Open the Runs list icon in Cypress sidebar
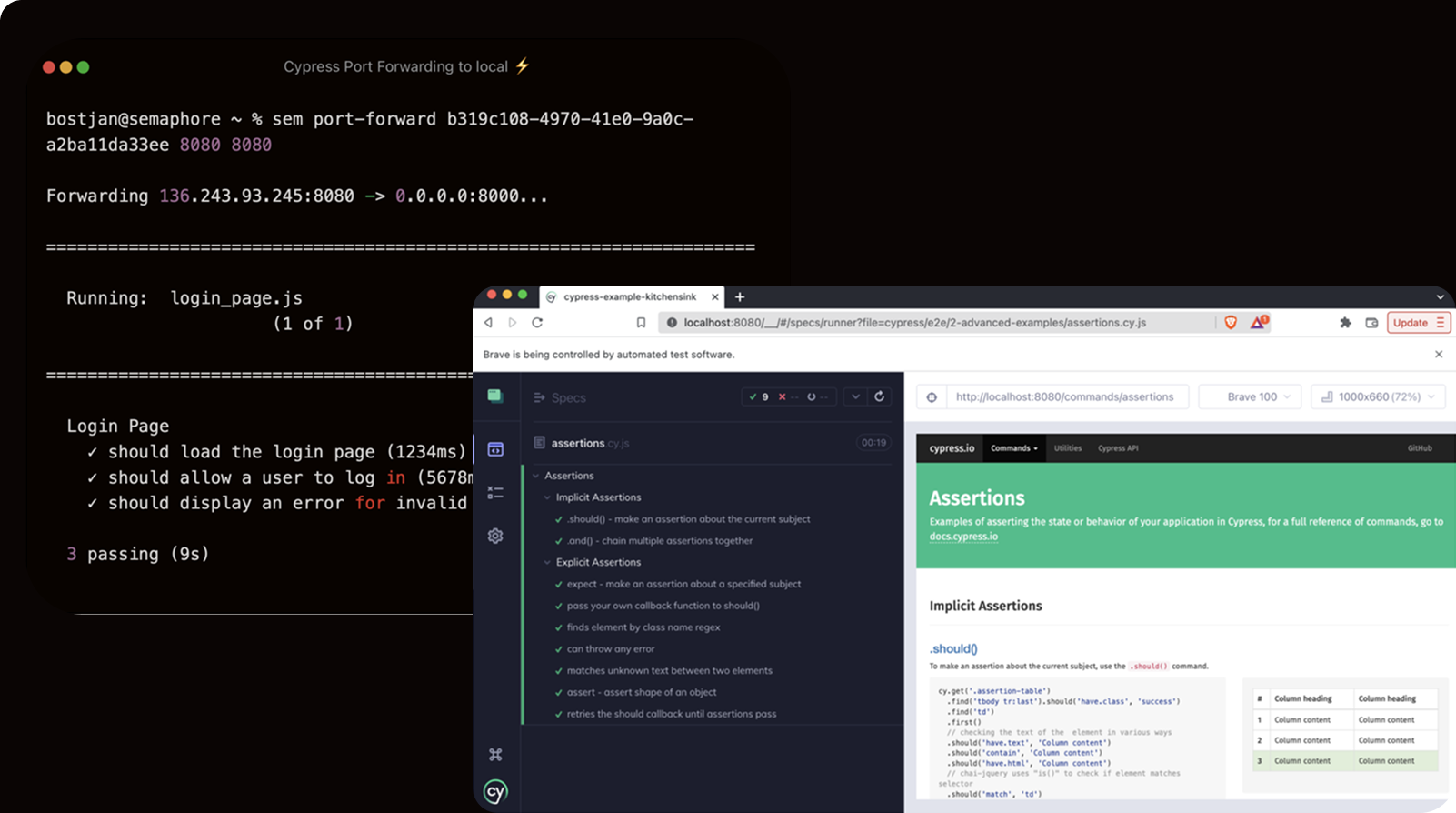This screenshot has width=1456, height=813. click(495, 492)
